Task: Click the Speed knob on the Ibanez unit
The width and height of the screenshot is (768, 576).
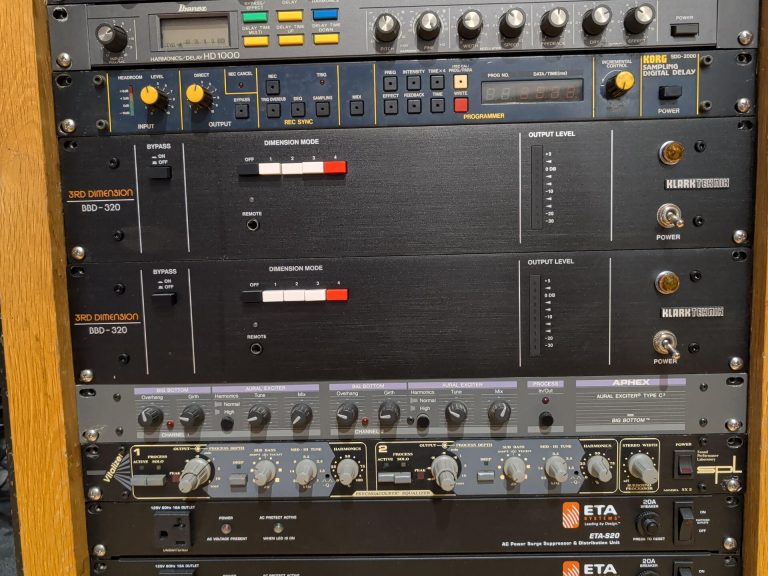Action: click(512, 23)
